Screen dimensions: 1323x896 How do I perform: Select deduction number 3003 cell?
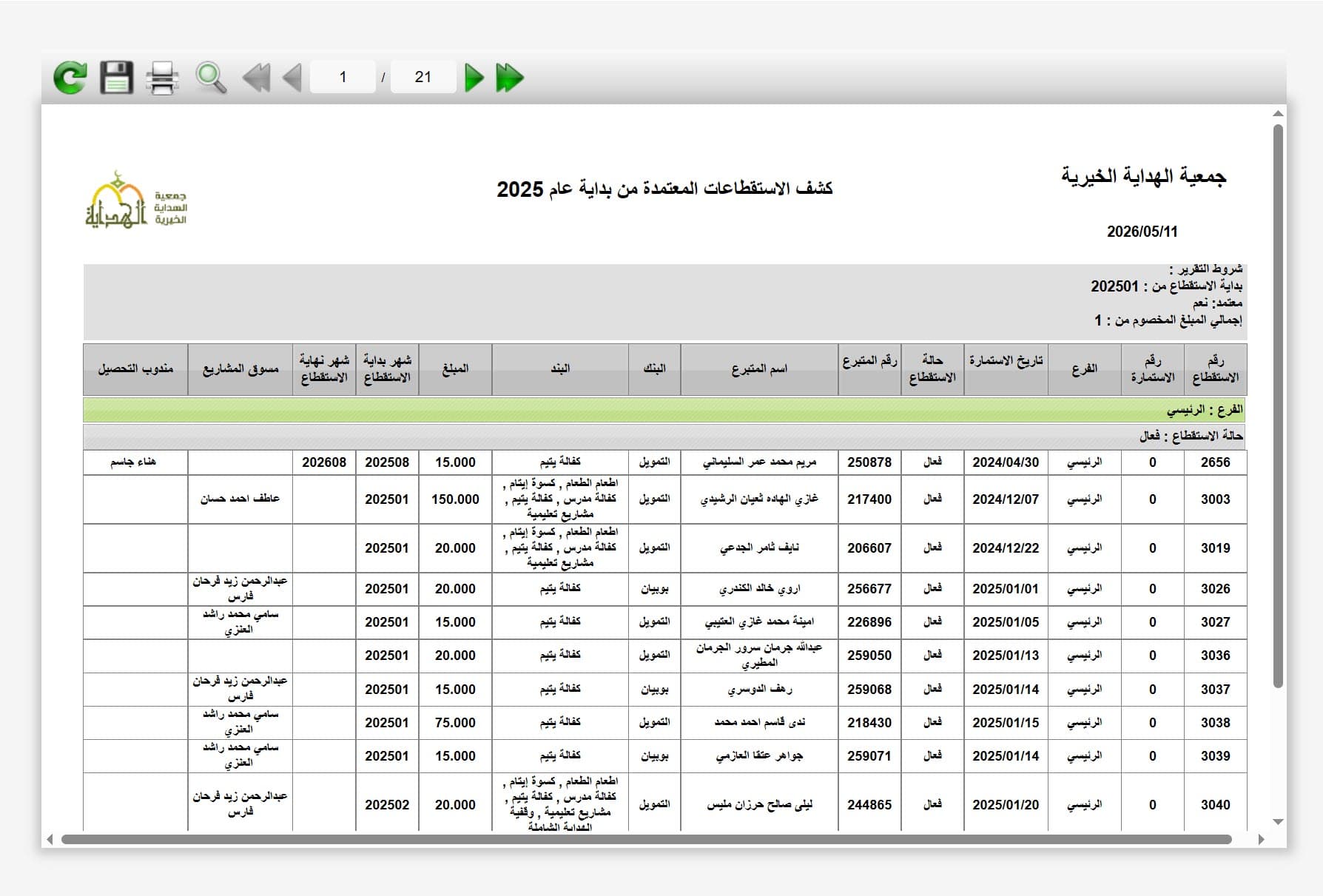pyautogui.click(x=1215, y=499)
